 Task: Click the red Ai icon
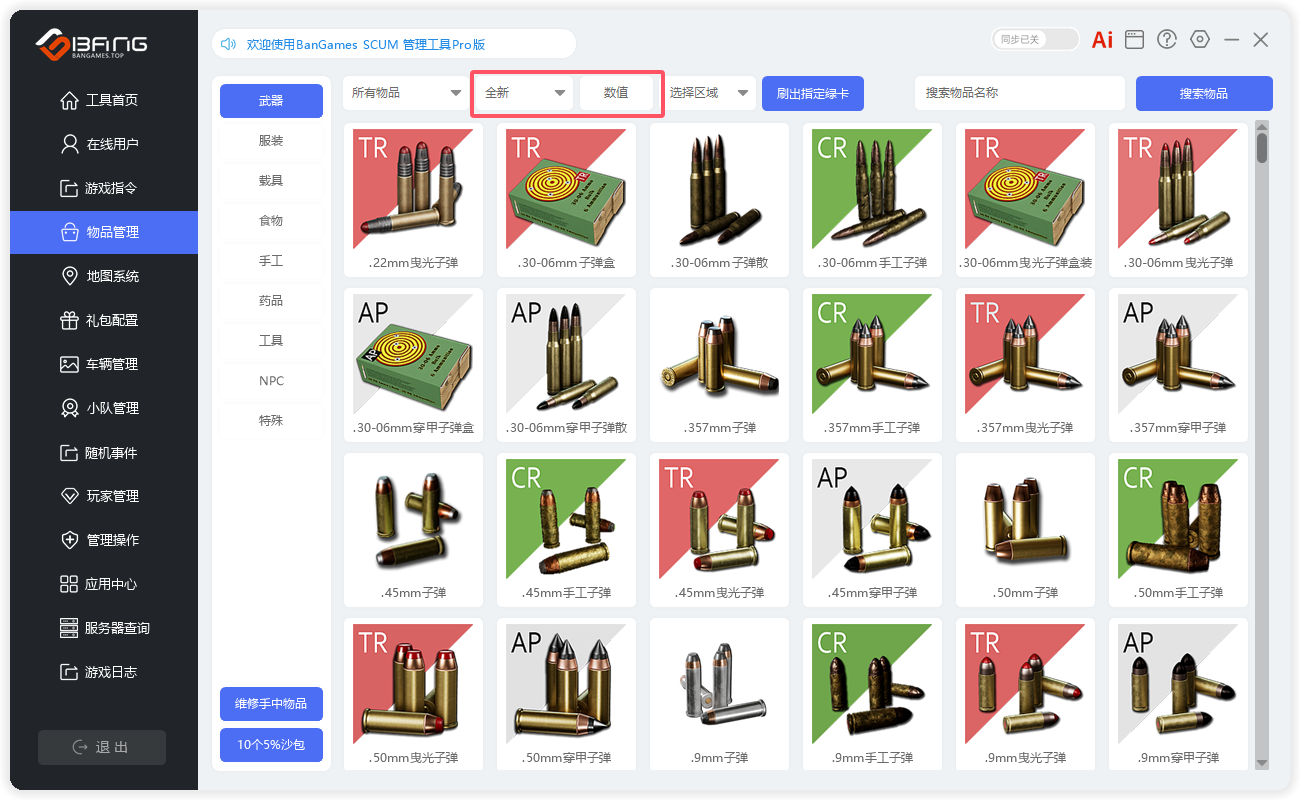click(x=1102, y=40)
